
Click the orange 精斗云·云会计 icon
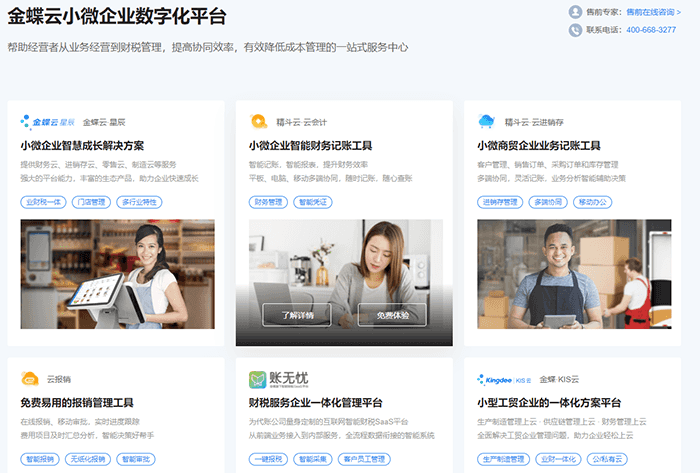point(258,121)
